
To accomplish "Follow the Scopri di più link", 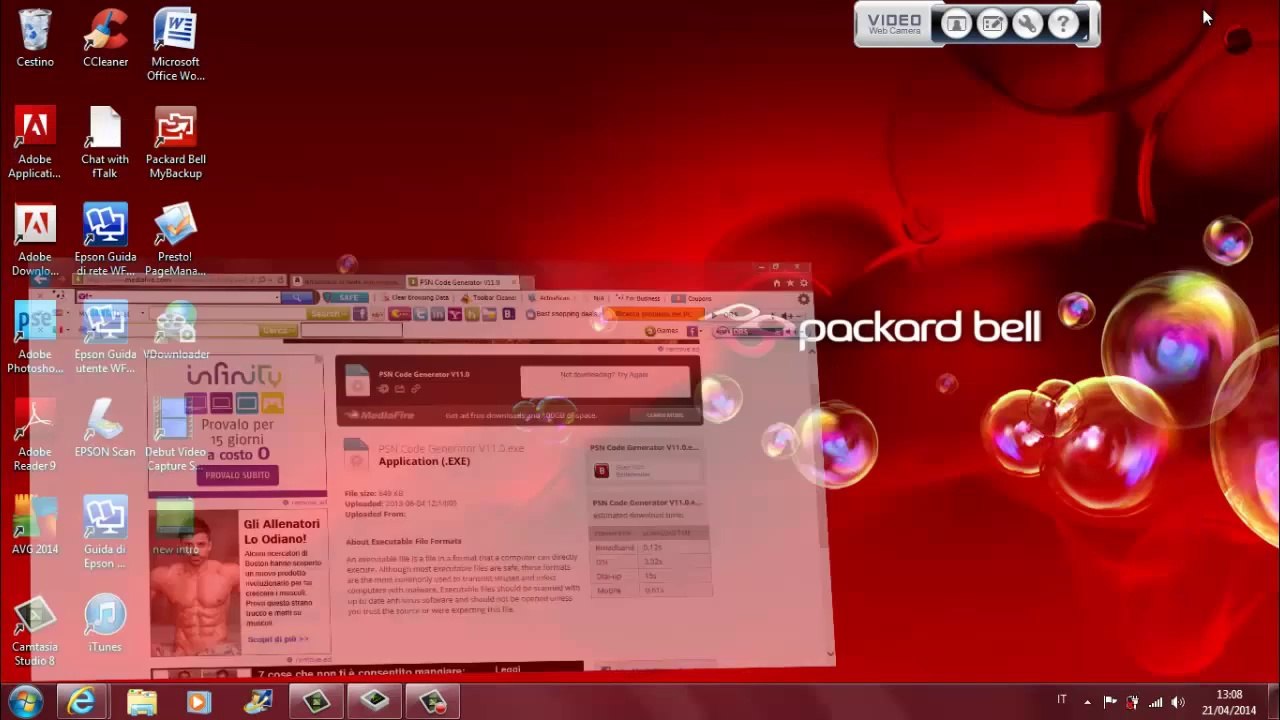I will (x=277, y=639).
